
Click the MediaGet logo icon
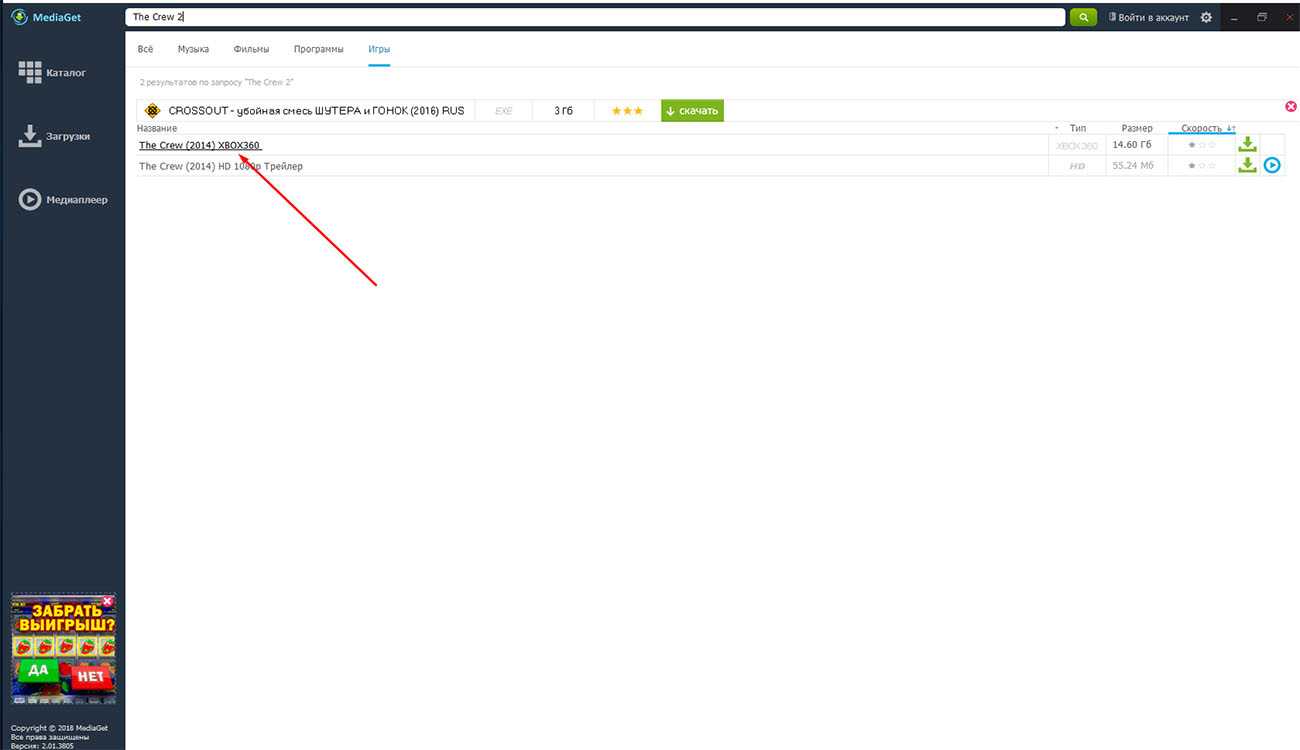(19, 17)
